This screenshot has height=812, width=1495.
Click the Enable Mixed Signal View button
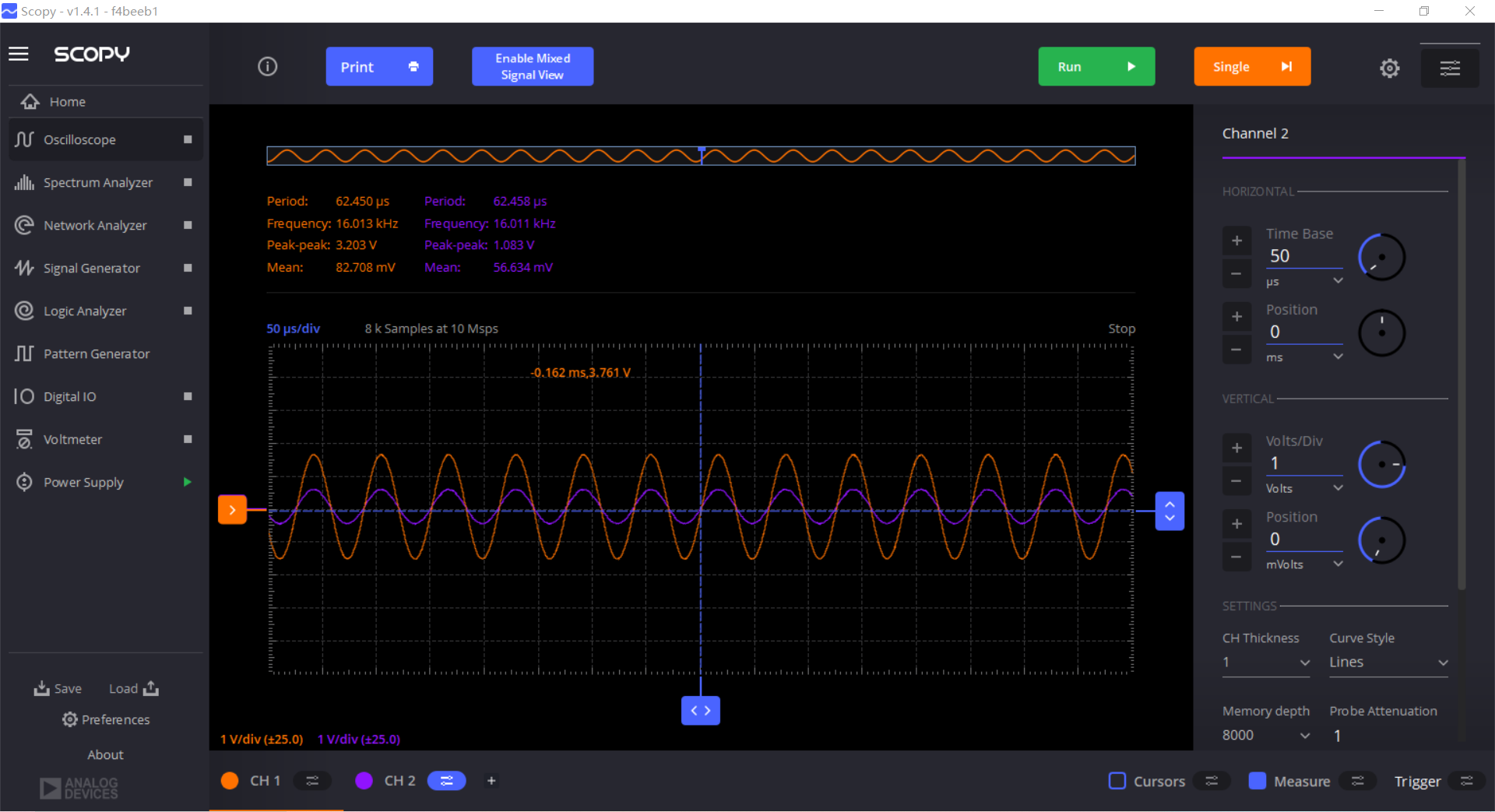click(x=533, y=67)
